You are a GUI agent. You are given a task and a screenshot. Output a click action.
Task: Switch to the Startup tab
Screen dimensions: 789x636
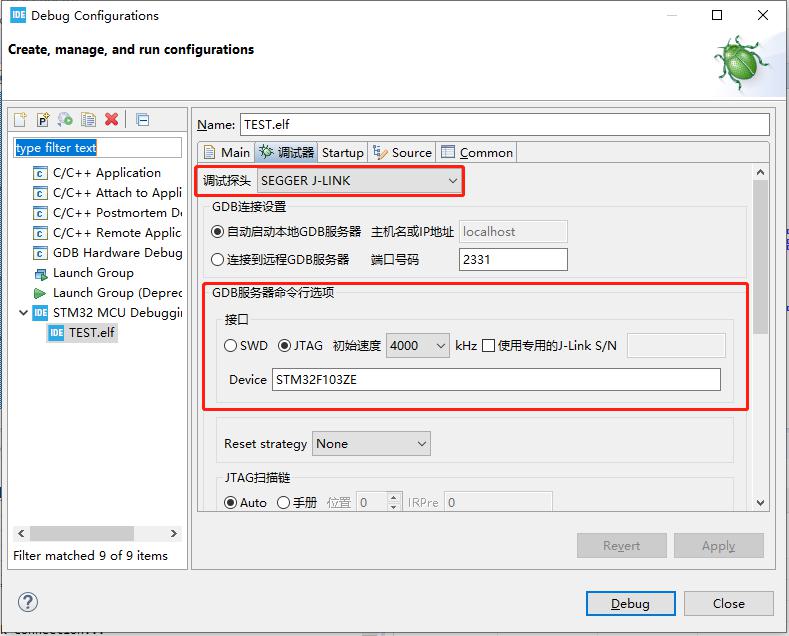[343, 152]
